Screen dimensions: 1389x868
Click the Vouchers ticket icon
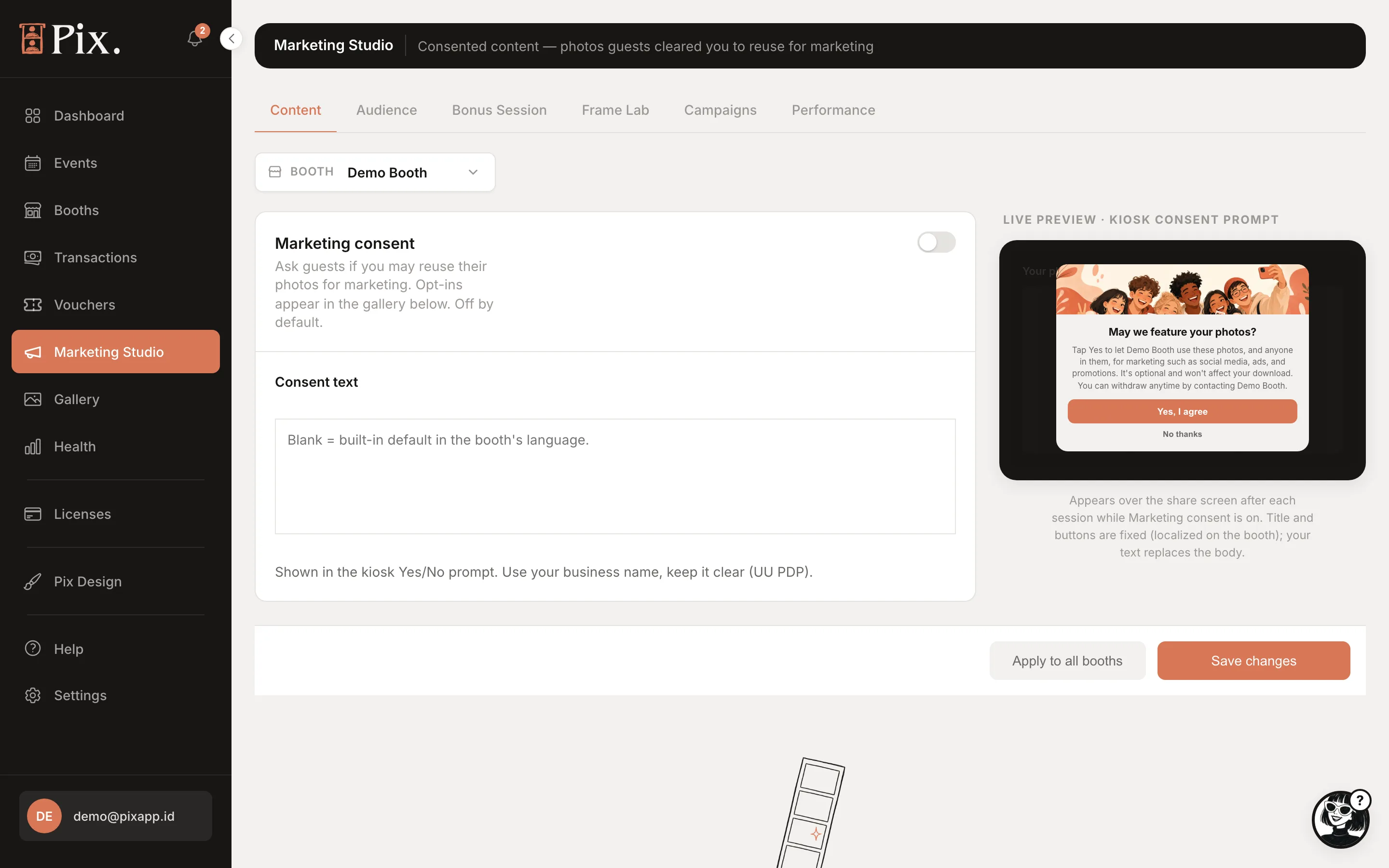click(x=33, y=304)
